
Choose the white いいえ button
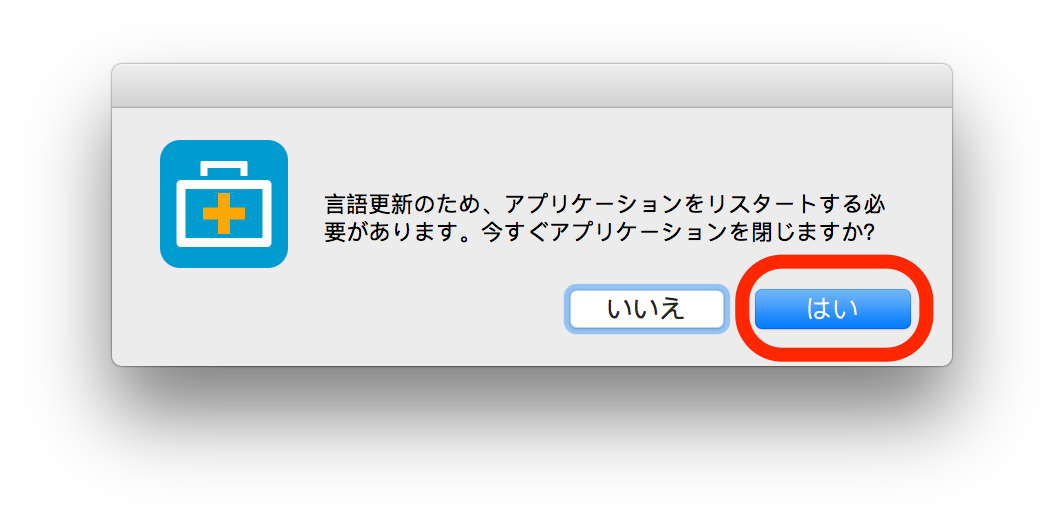[x=647, y=309]
